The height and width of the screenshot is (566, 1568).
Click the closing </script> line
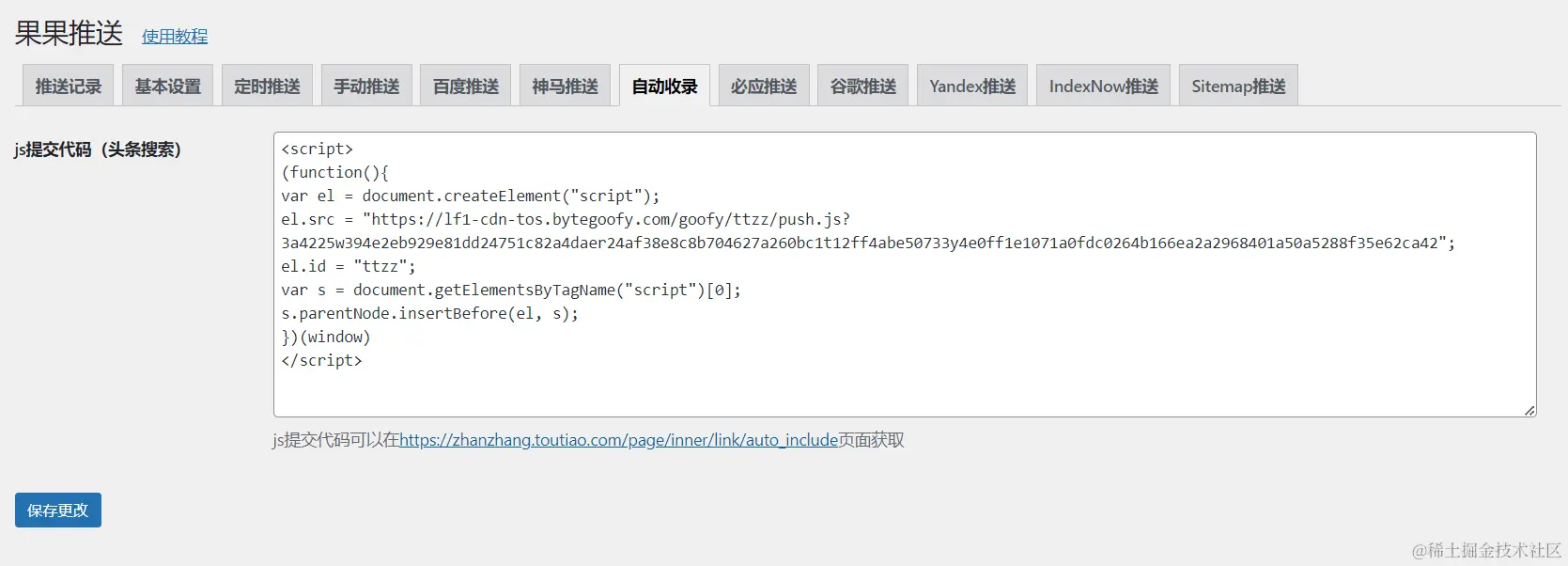321,360
